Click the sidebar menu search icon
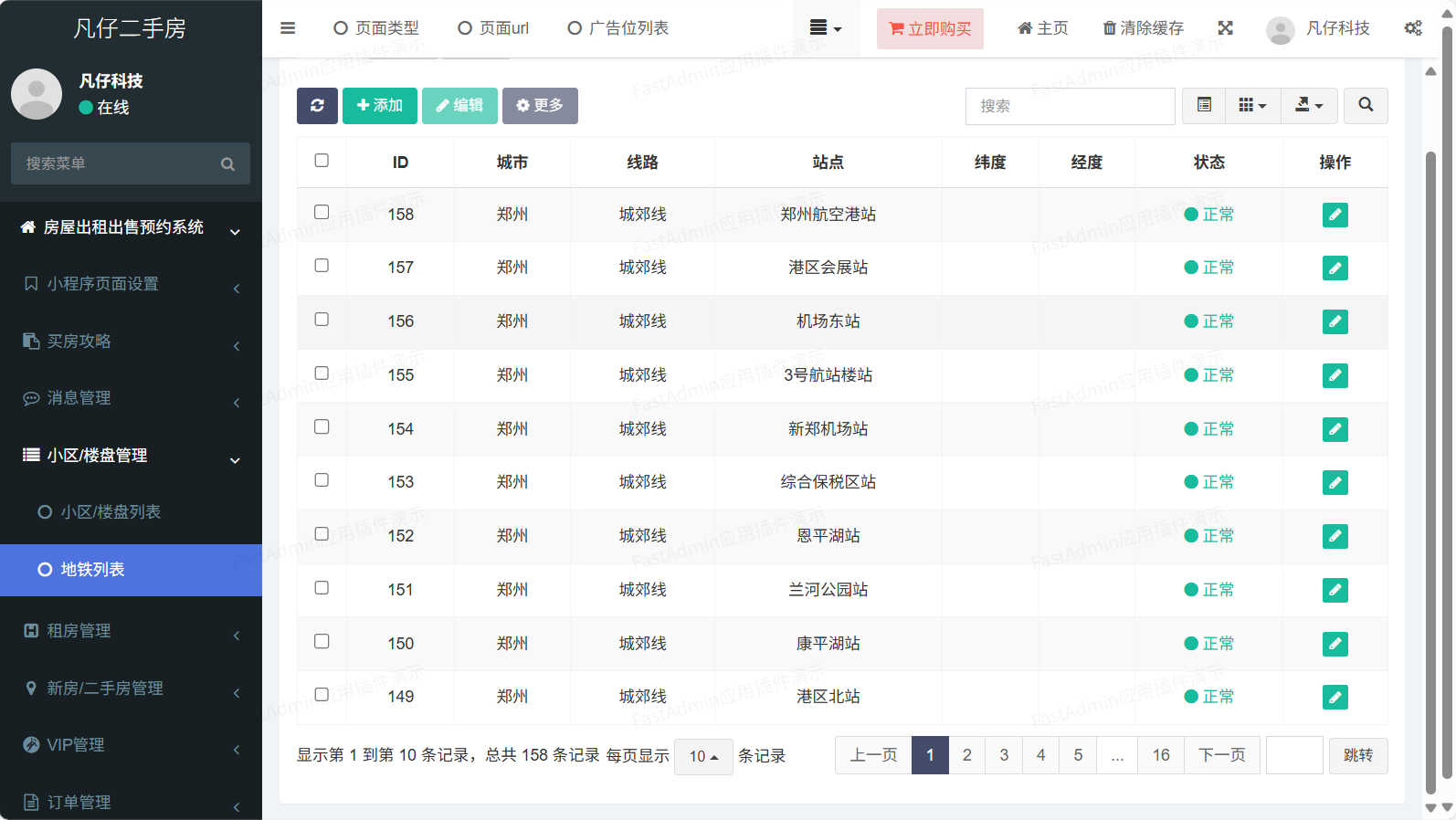1456x820 pixels. pos(227,164)
